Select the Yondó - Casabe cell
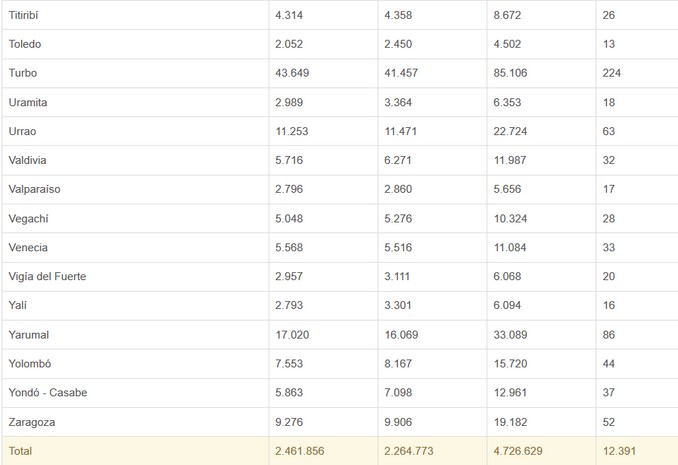This screenshot has width=678, height=465. [48, 392]
